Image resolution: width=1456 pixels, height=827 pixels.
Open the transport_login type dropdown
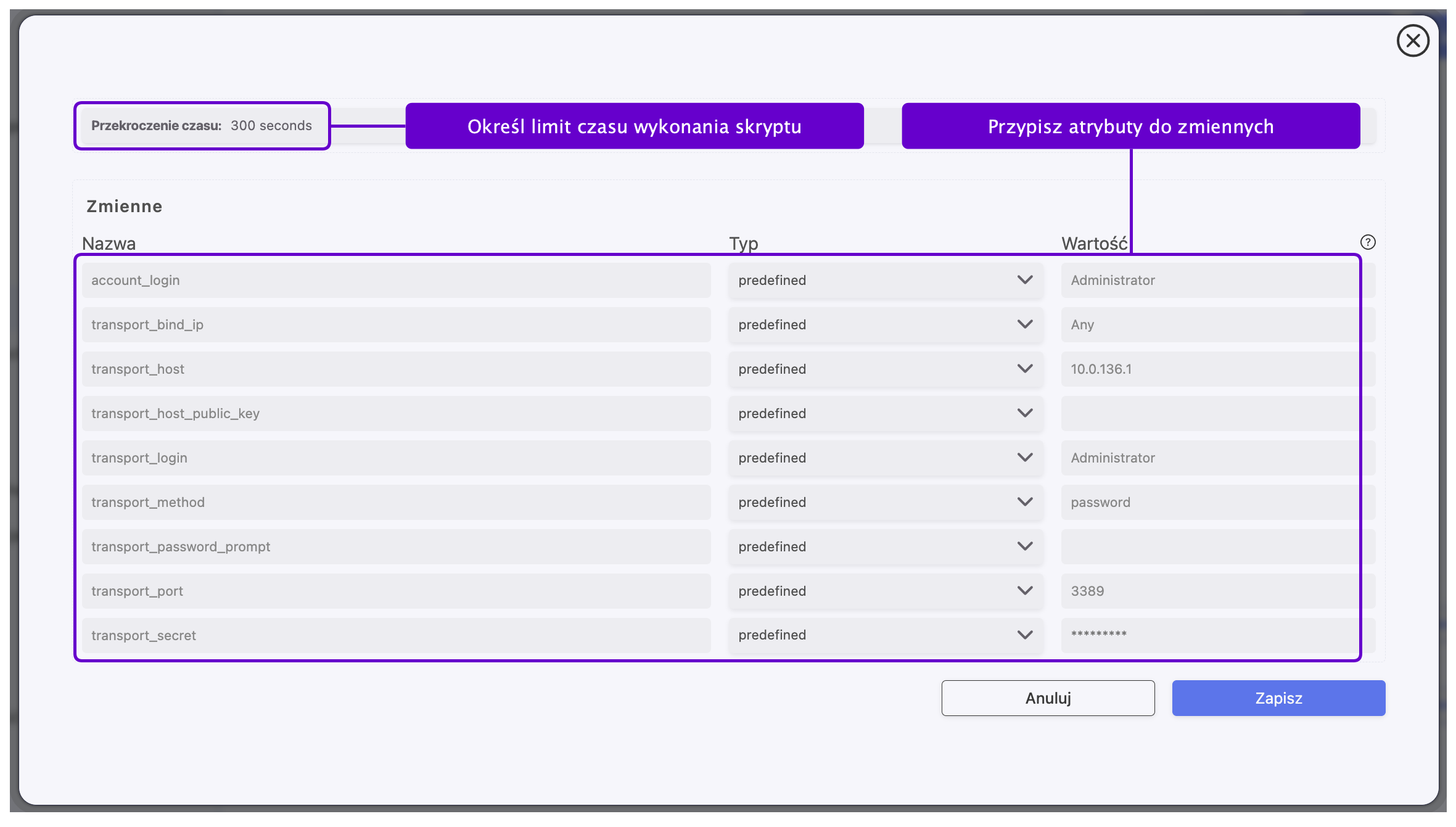point(885,458)
